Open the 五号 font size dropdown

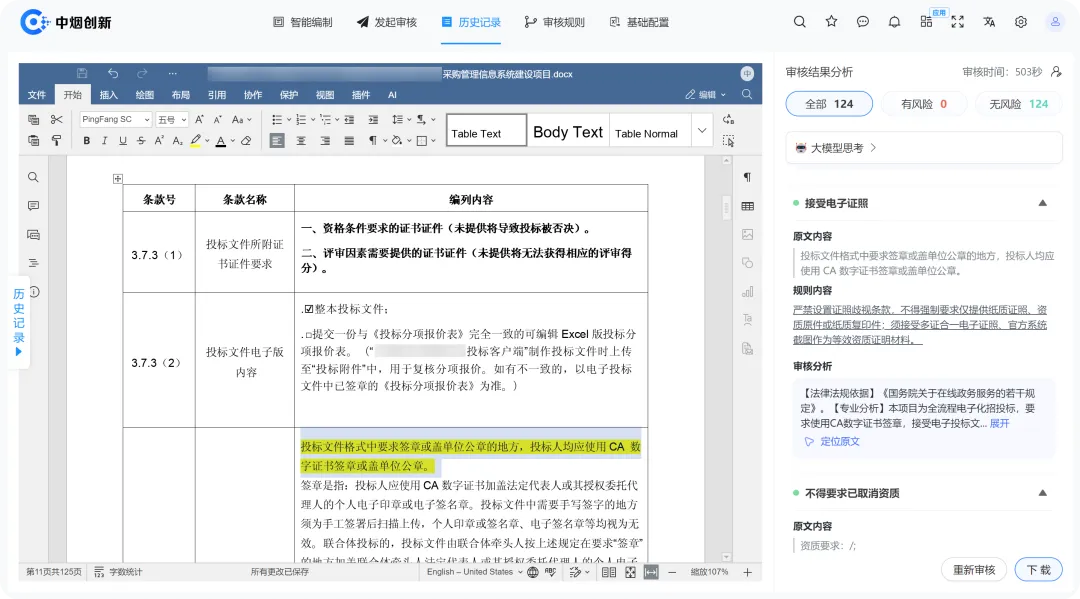tap(172, 120)
